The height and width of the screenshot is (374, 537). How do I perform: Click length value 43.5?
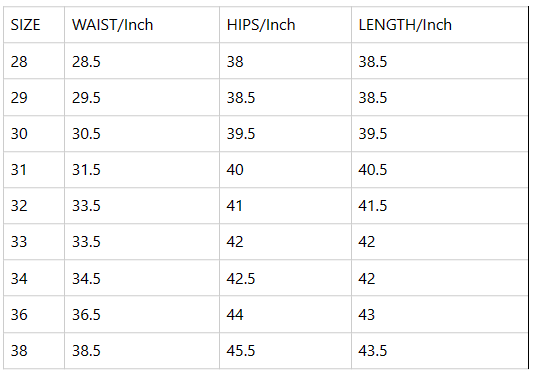(373, 351)
